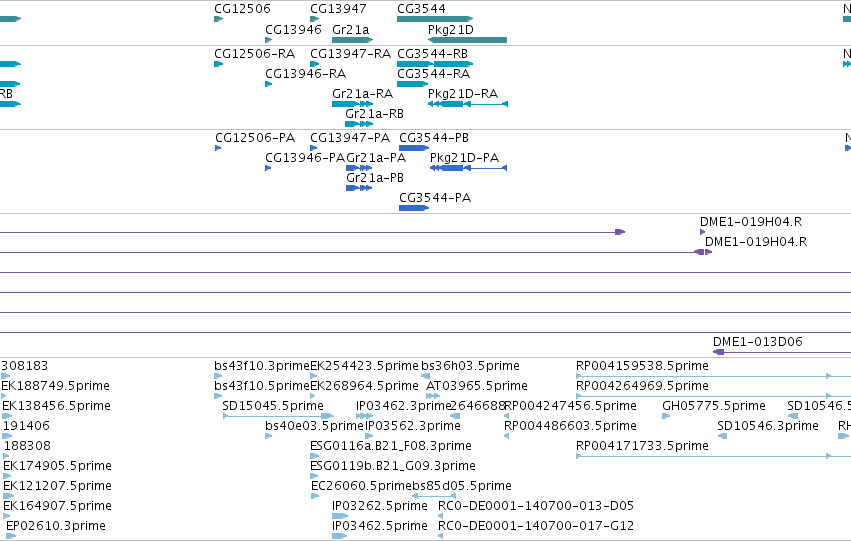This screenshot has width=851, height=541.
Task: Select the CG12506 gene label
Action: (242, 9)
